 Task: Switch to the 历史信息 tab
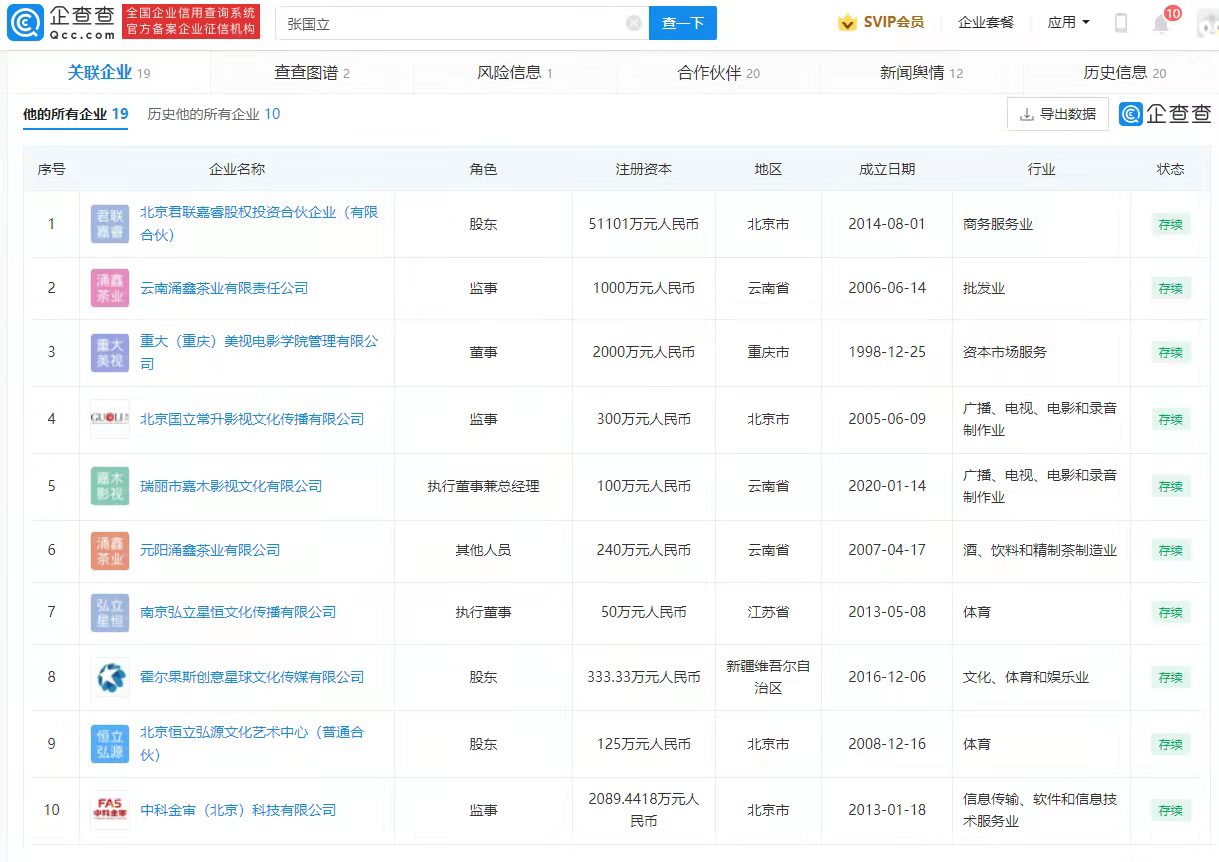point(1125,73)
